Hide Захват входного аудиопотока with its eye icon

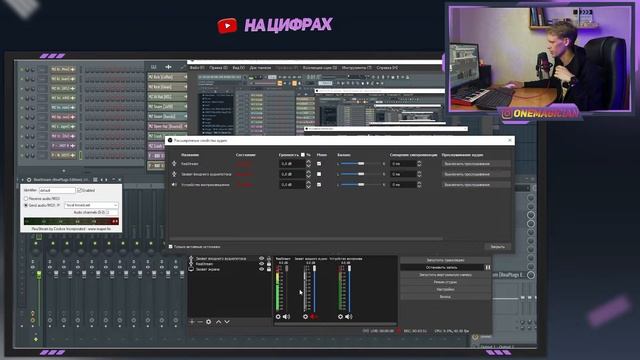(262, 259)
